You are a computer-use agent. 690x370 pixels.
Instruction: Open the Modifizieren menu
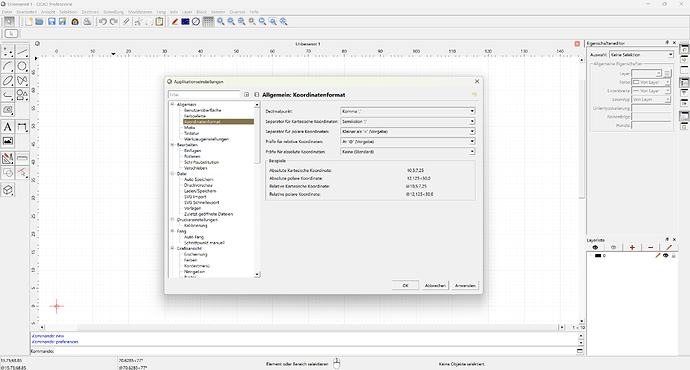point(140,12)
